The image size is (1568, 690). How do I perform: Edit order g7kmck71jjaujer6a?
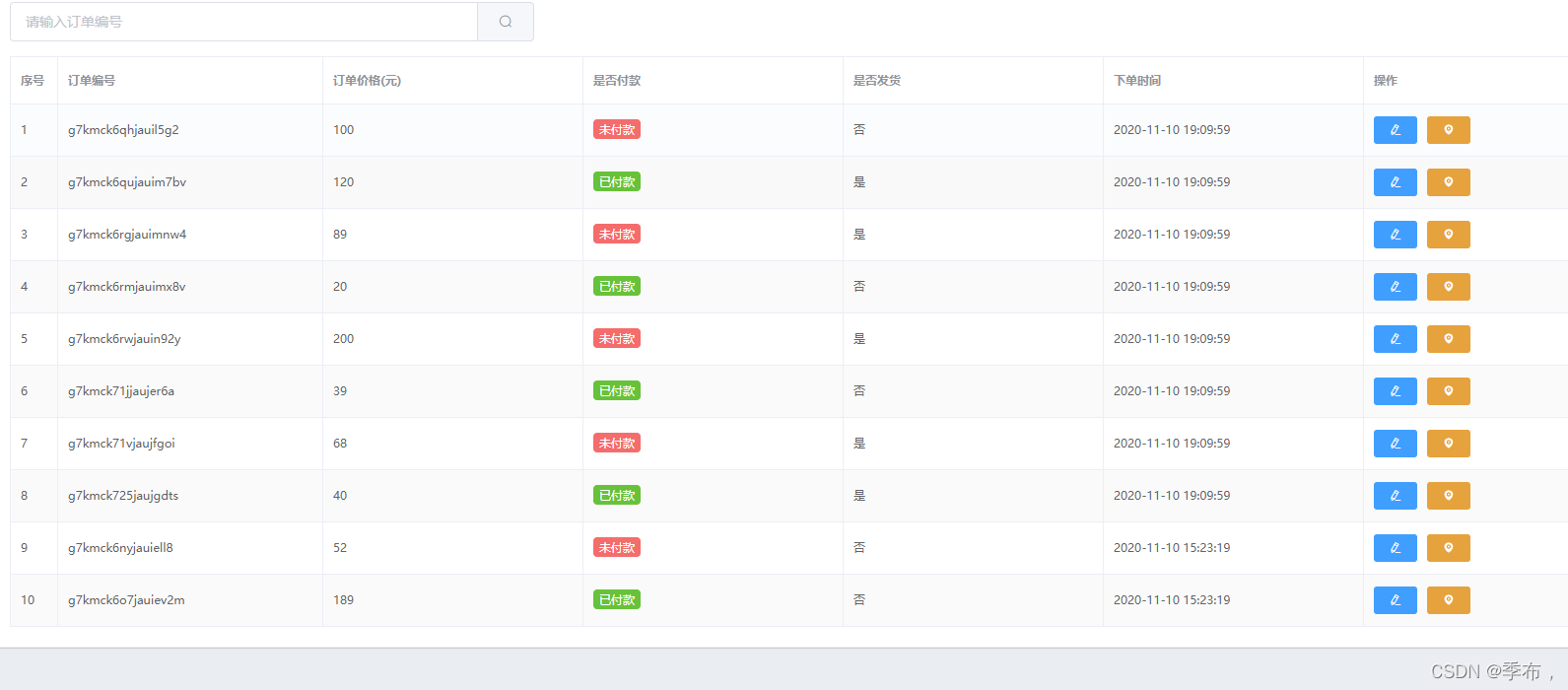pos(1395,391)
